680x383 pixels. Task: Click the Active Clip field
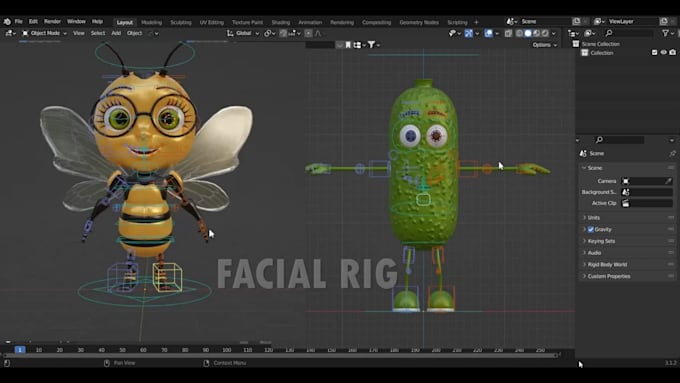click(x=647, y=203)
